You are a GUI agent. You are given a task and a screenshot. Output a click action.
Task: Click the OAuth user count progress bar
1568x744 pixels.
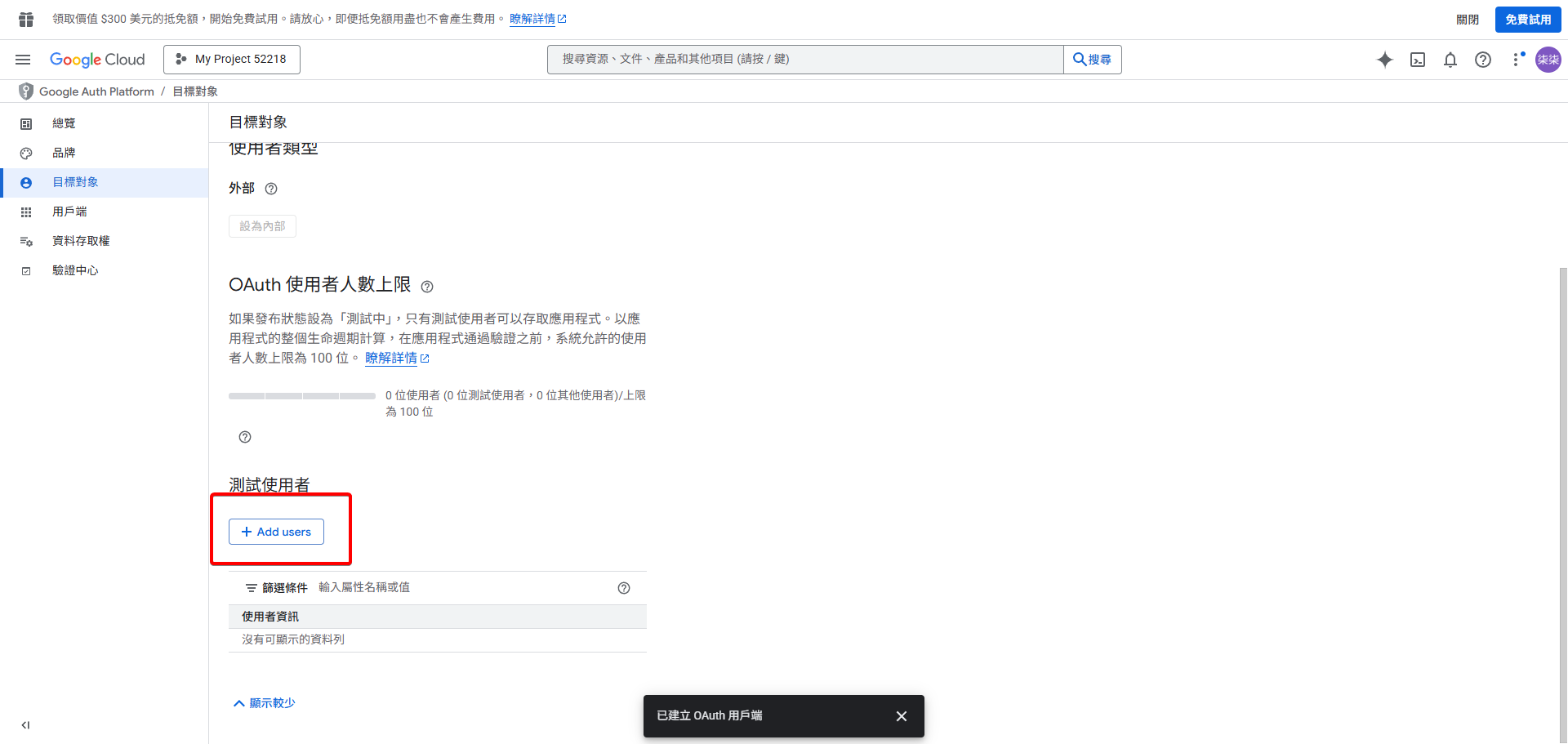coord(301,395)
